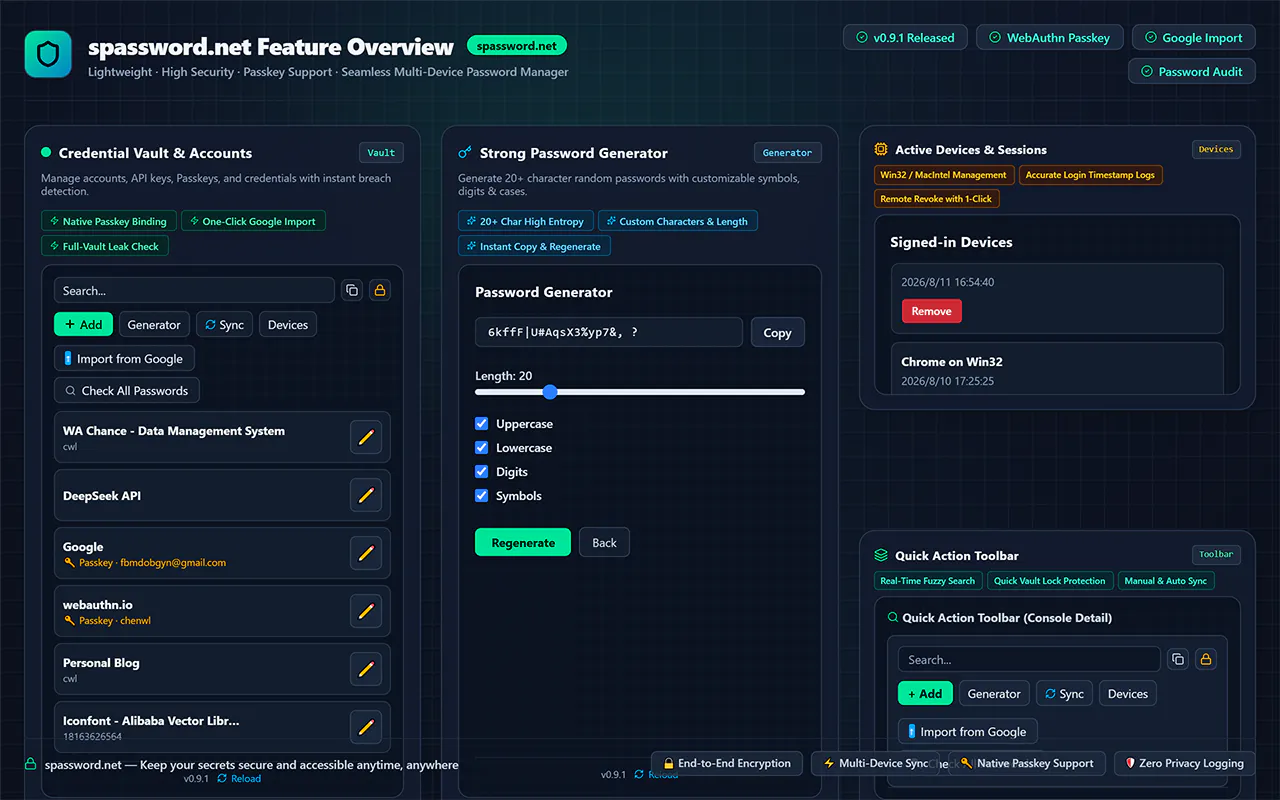Screen dimensions: 1280x800
Task: Click the green spassword.net pill tag
Action: (517, 46)
